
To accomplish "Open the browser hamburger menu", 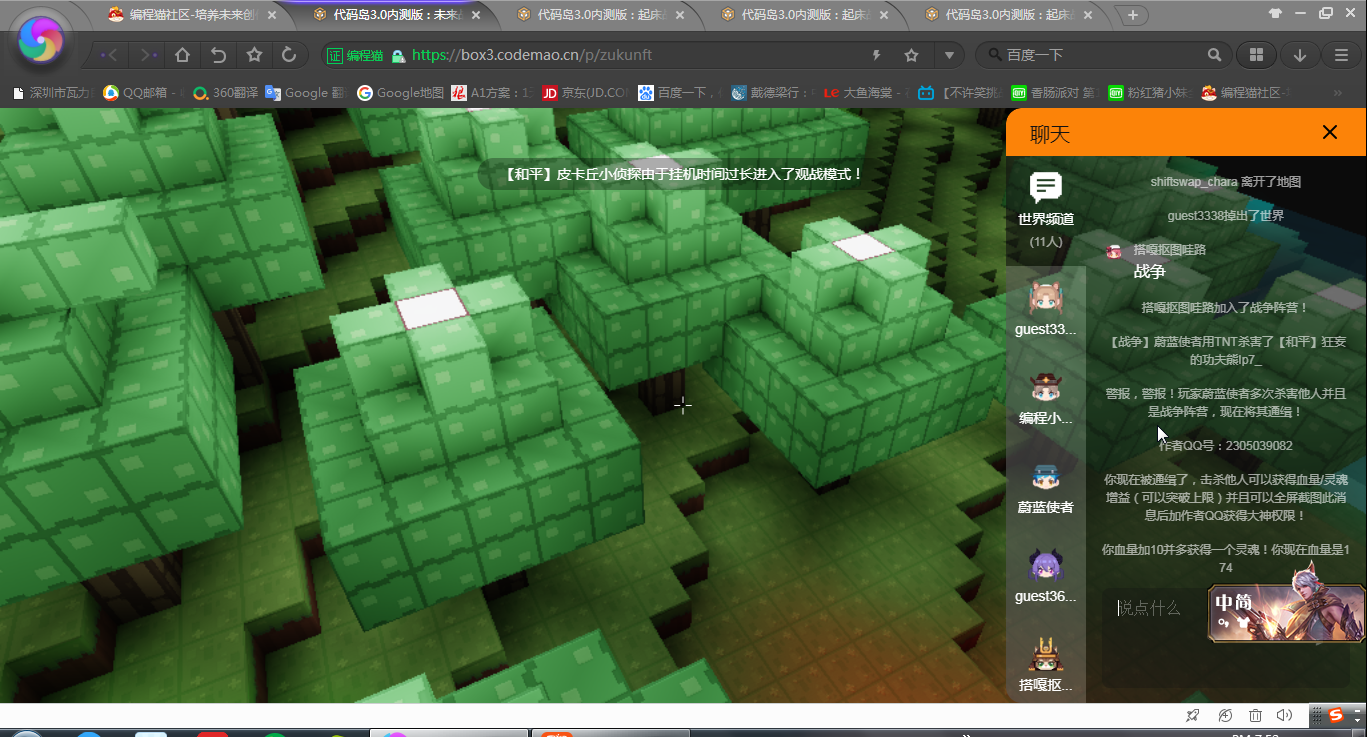I will [x=1342, y=55].
